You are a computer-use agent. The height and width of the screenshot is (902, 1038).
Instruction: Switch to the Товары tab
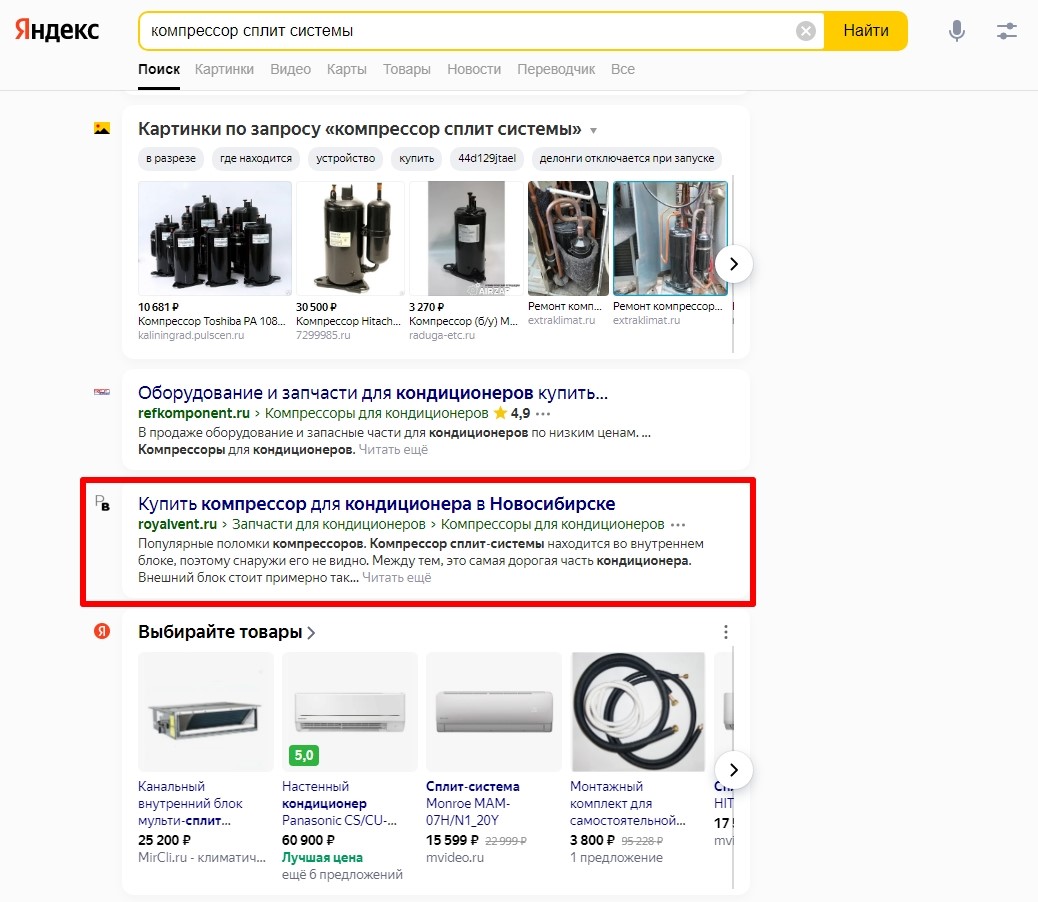point(406,69)
